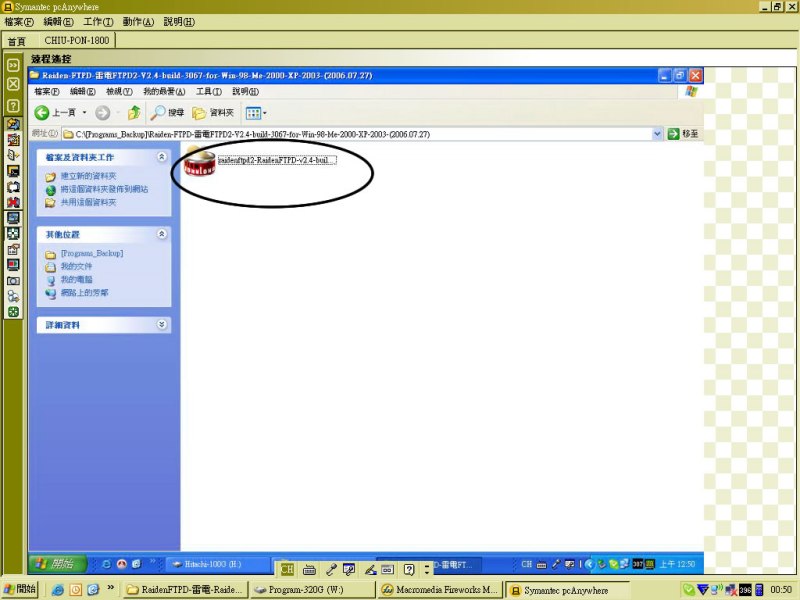The height and width of the screenshot is (600, 800).
Task: Click the Explorer Forward arrow button
Action: point(103,113)
